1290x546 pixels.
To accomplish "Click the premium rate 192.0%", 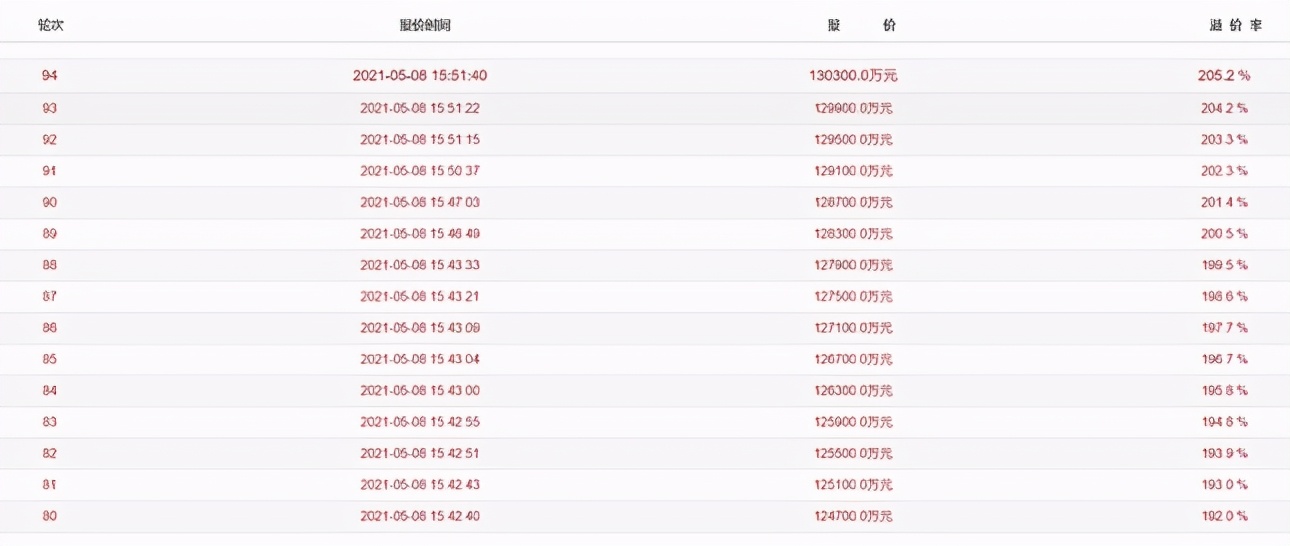I will click(1224, 516).
